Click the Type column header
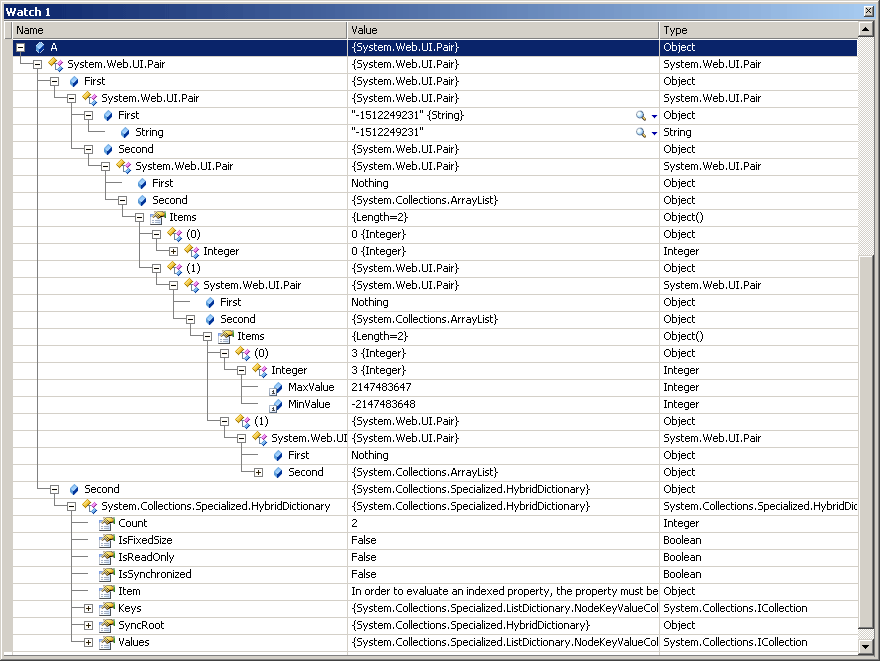 coord(758,30)
